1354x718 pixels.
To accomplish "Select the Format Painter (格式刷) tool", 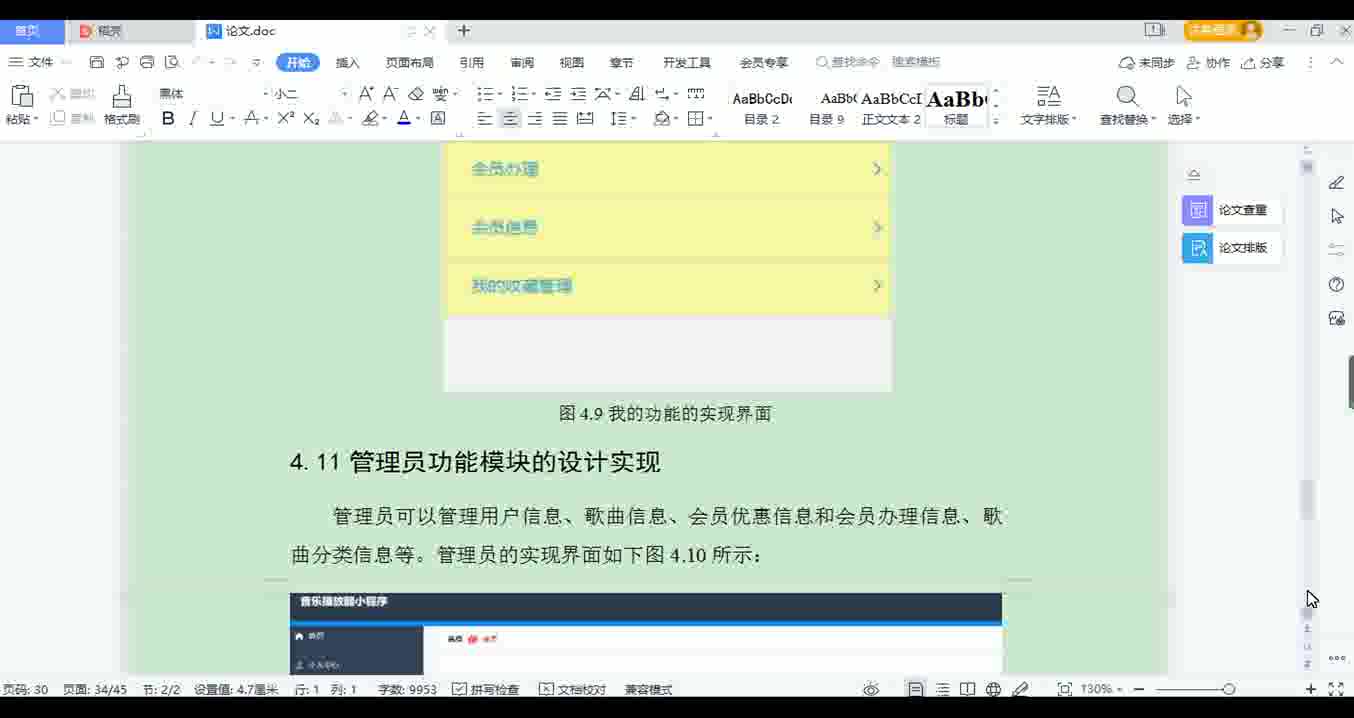I will (122, 105).
